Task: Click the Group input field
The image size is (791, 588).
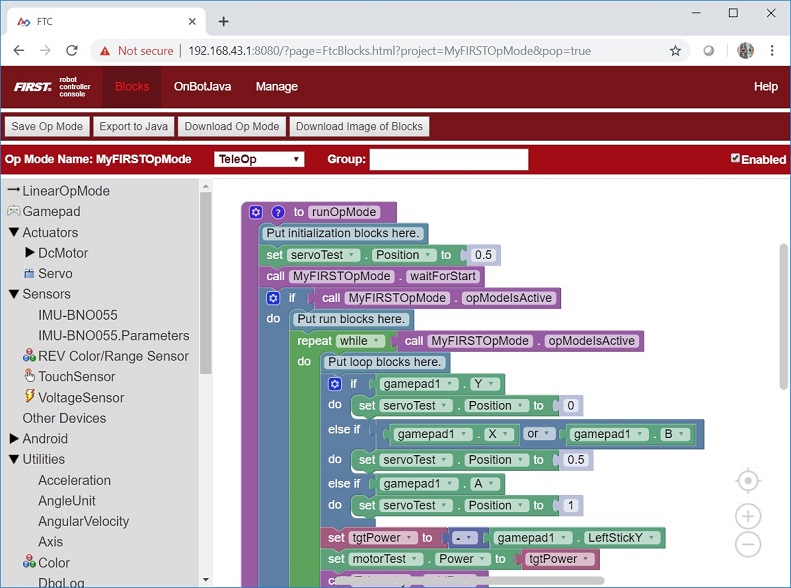Action: (x=448, y=159)
